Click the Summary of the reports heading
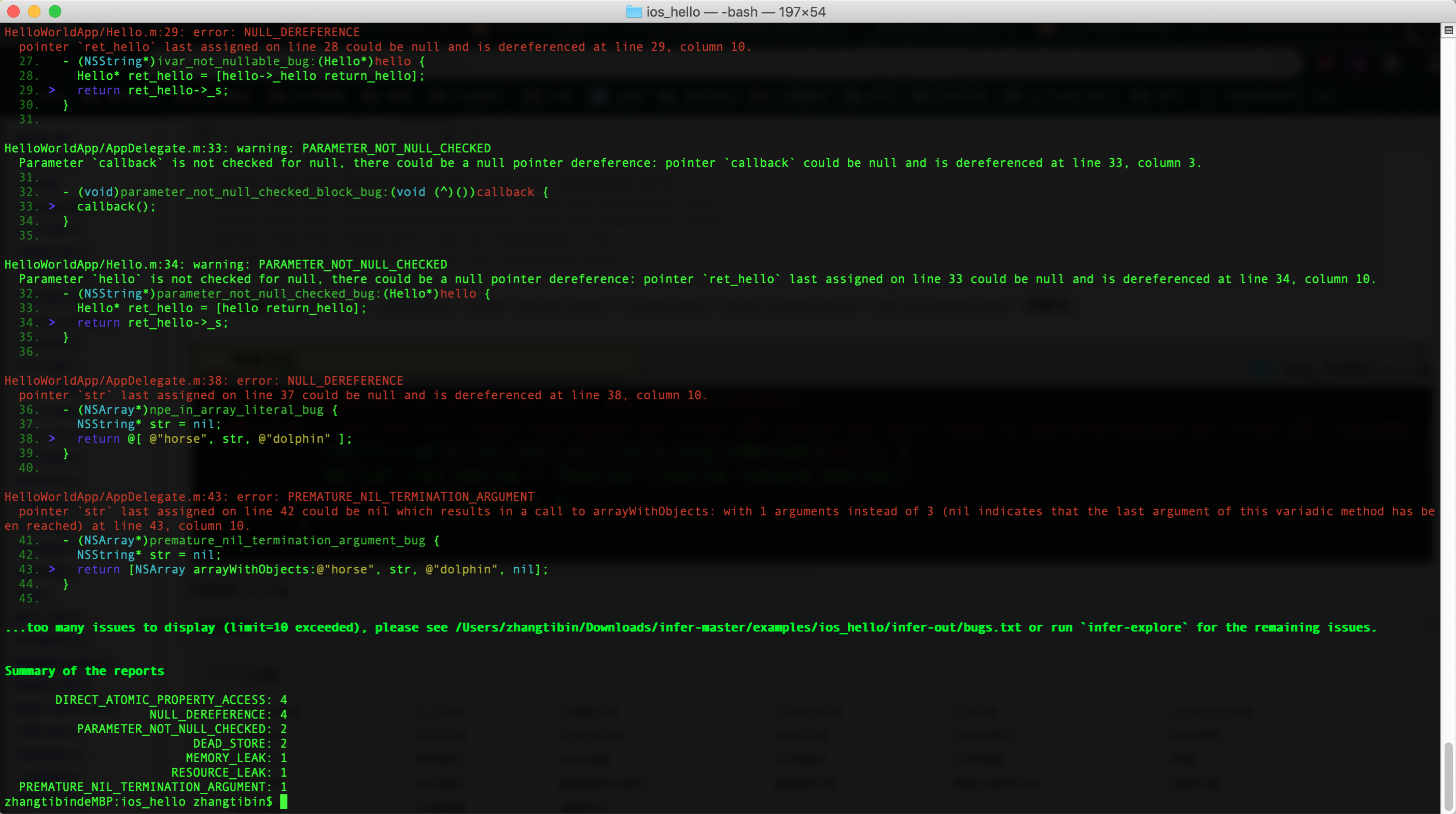Image resolution: width=1456 pixels, height=814 pixels. pos(84,671)
